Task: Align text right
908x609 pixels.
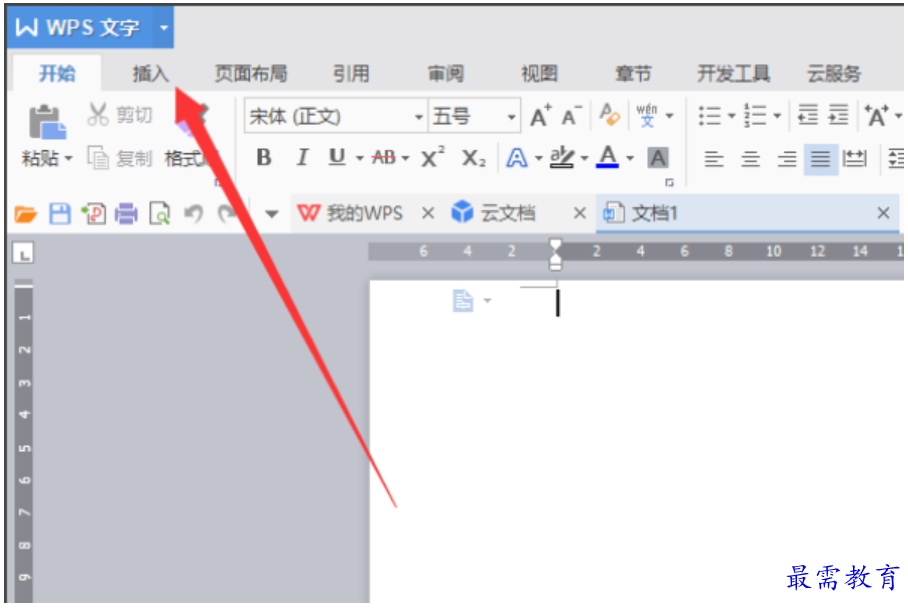Action: (787, 159)
